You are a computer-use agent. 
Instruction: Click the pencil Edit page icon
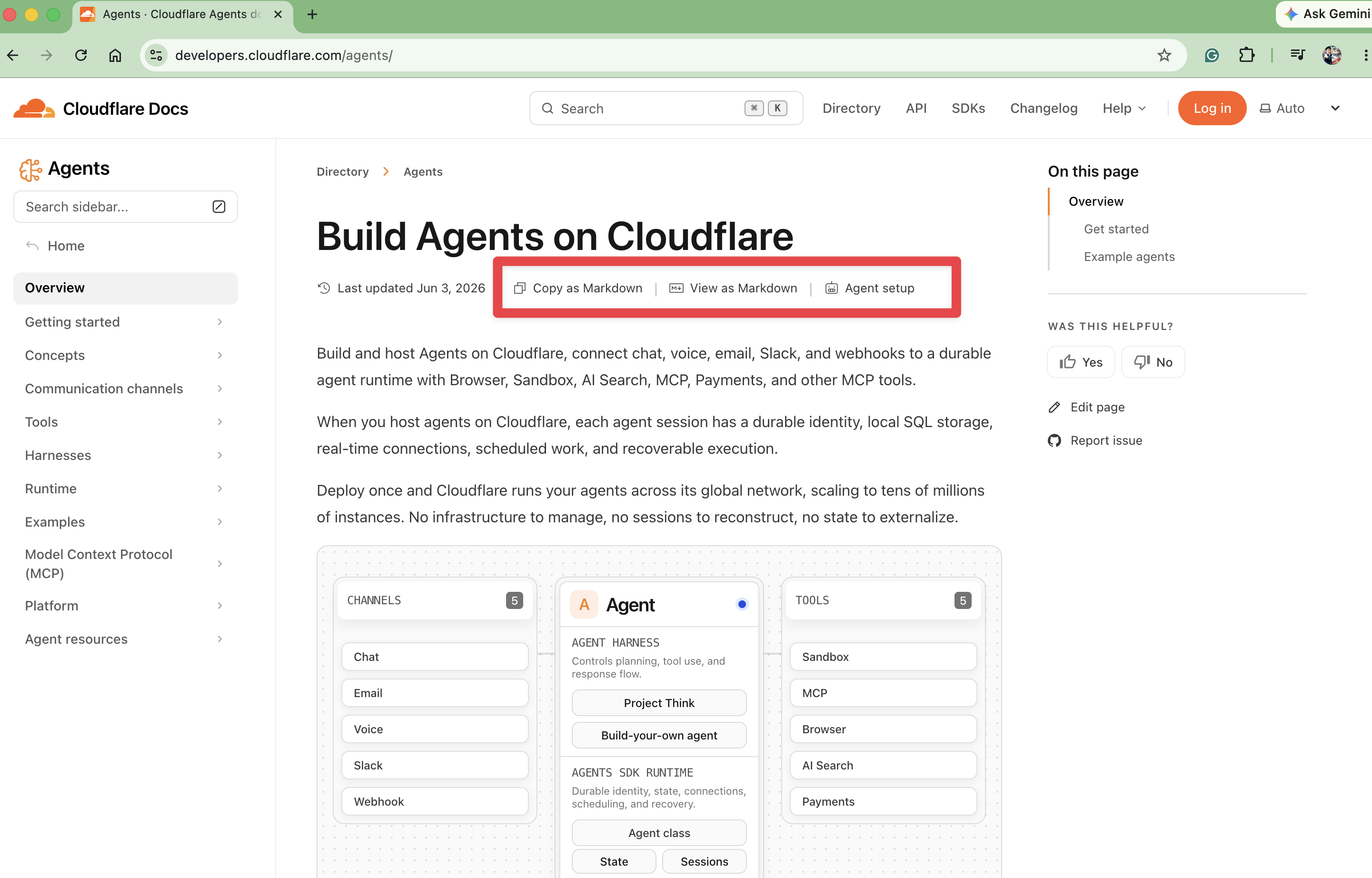(1054, 407)
